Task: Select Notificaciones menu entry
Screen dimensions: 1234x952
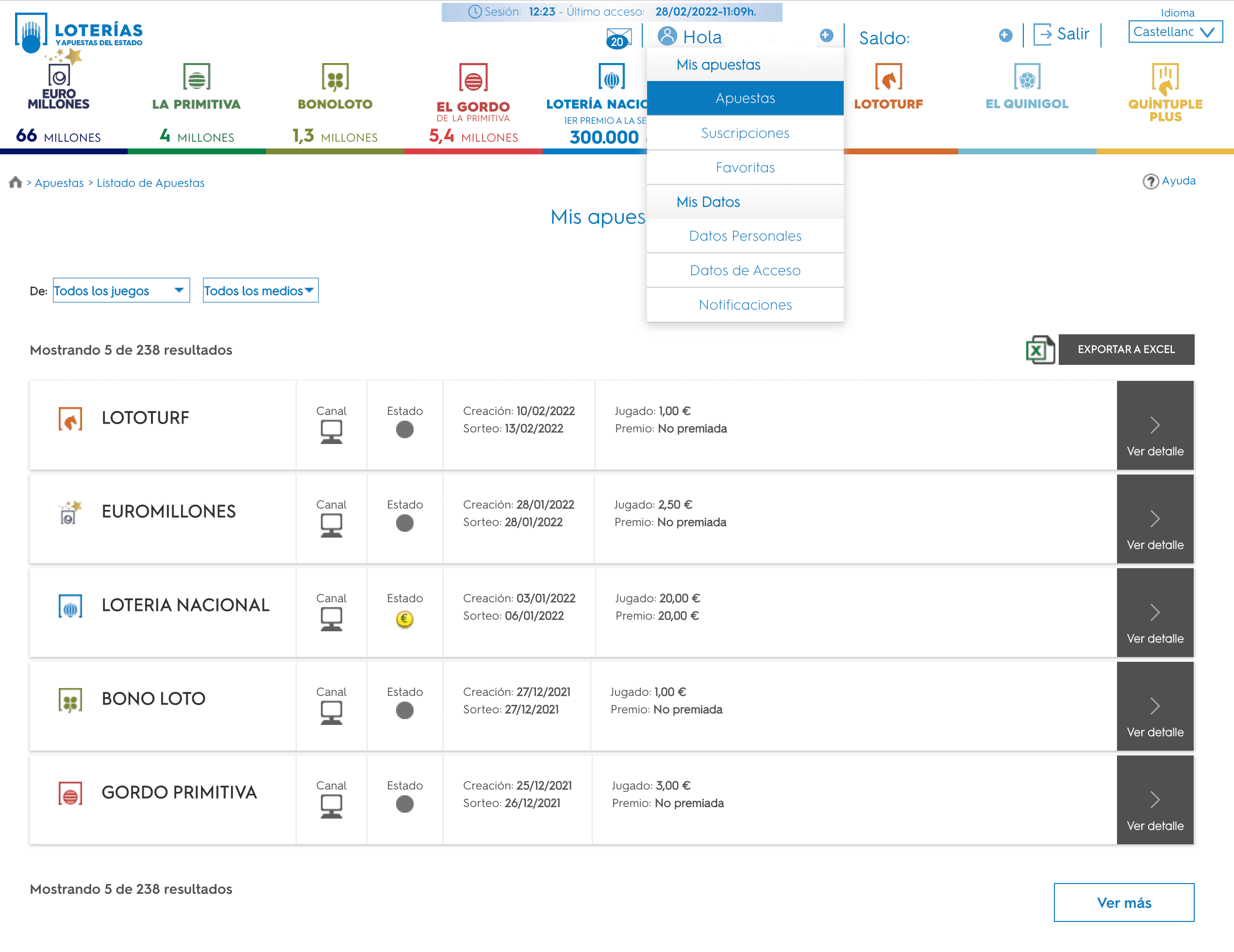Action: tap(745, 304)
